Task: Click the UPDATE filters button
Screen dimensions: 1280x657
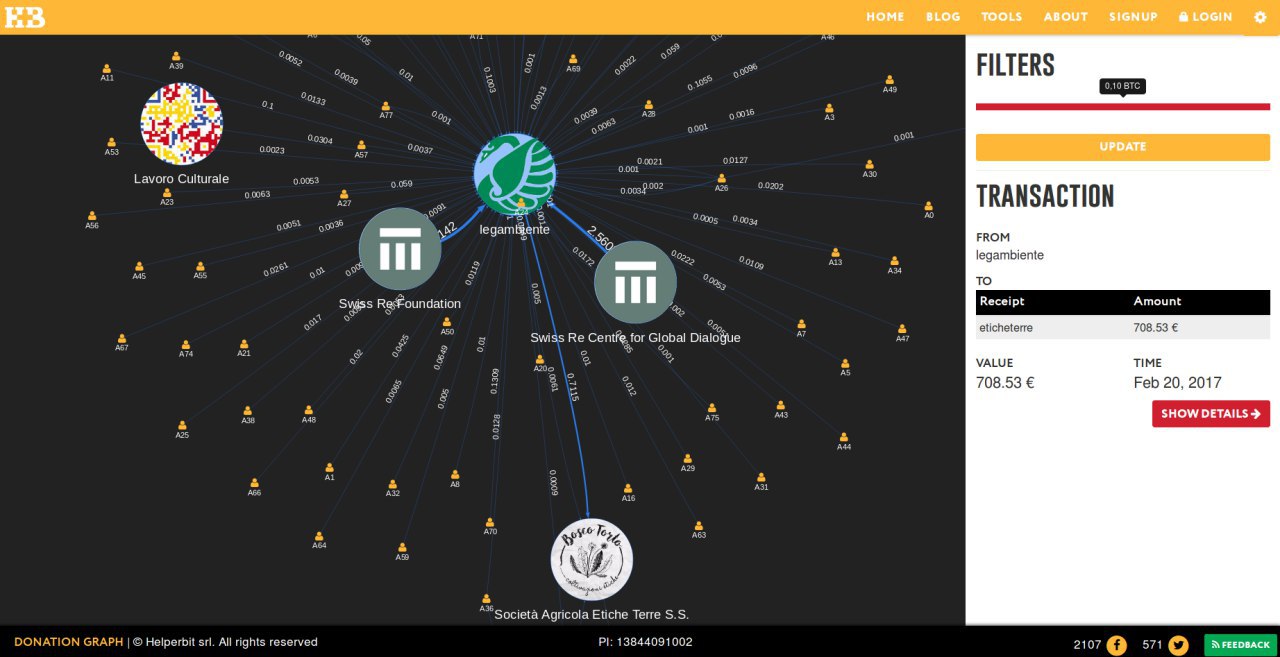Action: point(1123,147)
